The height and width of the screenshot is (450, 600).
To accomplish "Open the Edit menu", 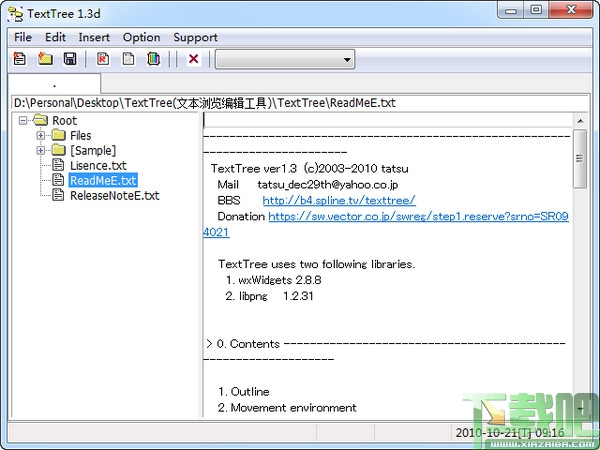I will [x=55, y=37].
